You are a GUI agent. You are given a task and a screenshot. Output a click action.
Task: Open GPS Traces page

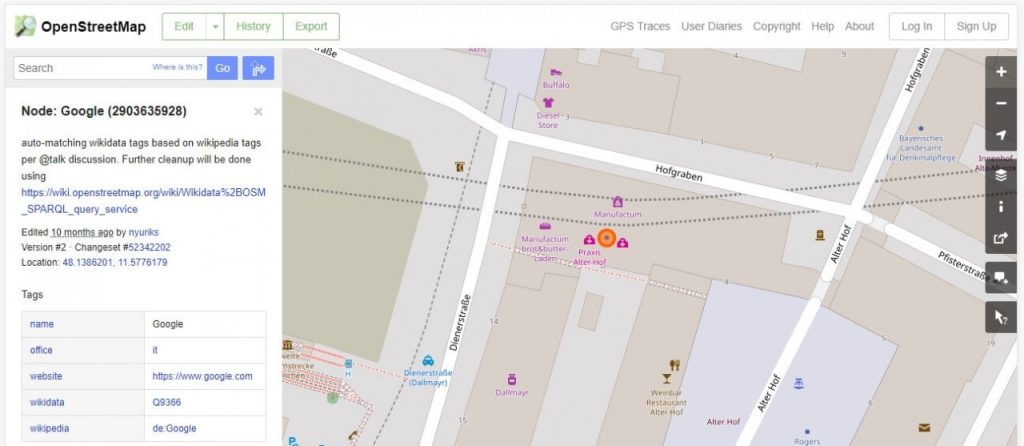(x=640, y=26)
